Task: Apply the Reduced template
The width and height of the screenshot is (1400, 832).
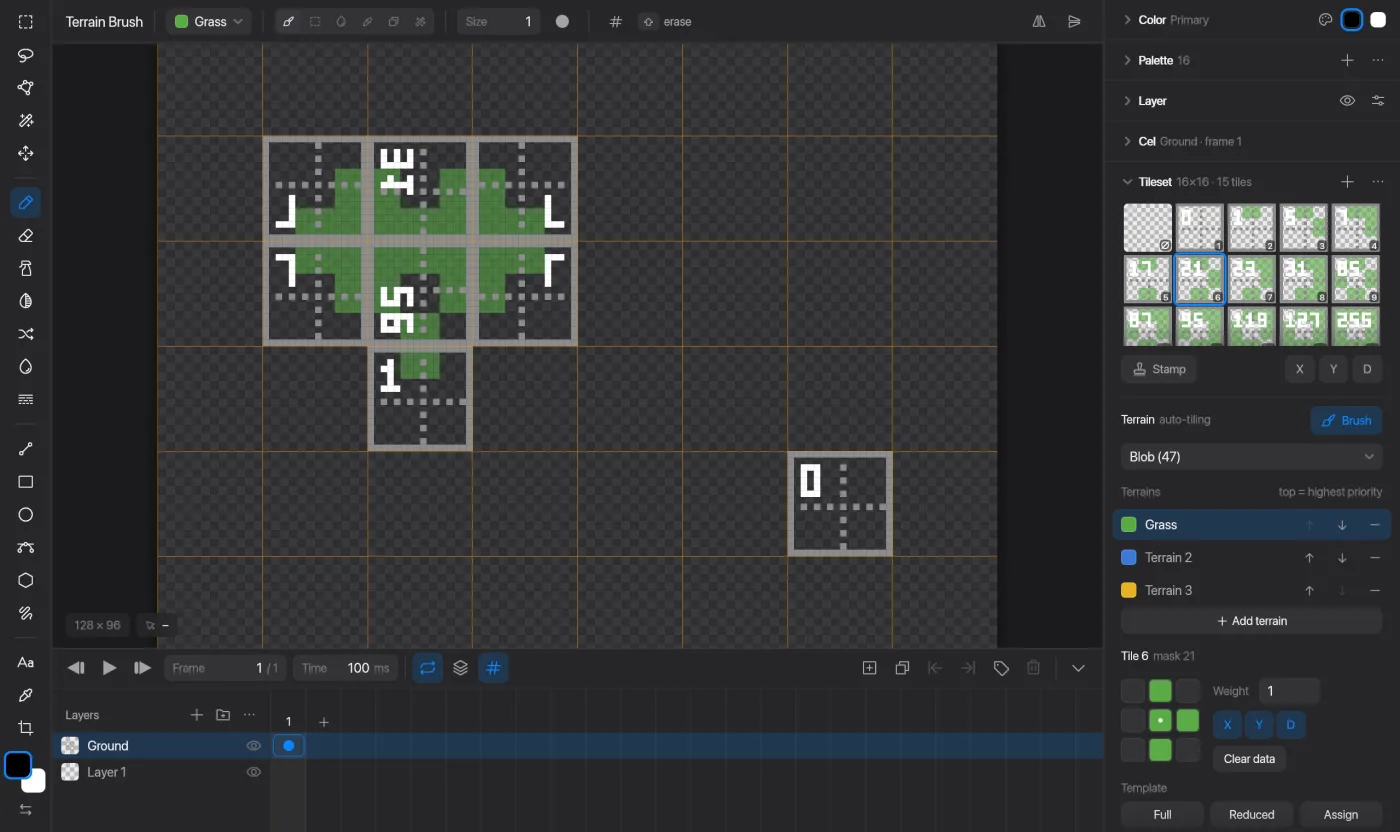Action: tap(1252, 815)
